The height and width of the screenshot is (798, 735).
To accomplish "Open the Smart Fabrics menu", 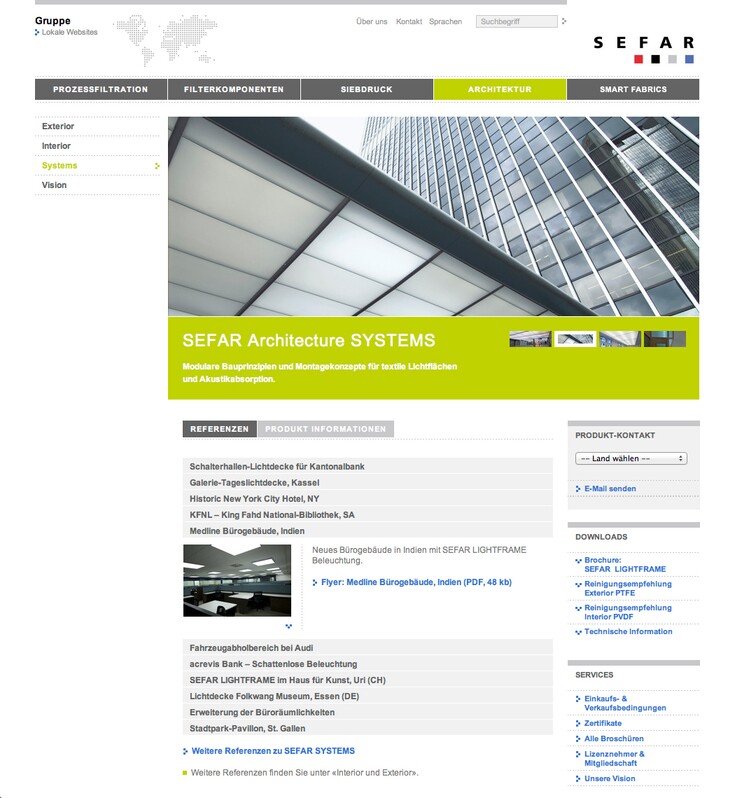I will 633,89.
